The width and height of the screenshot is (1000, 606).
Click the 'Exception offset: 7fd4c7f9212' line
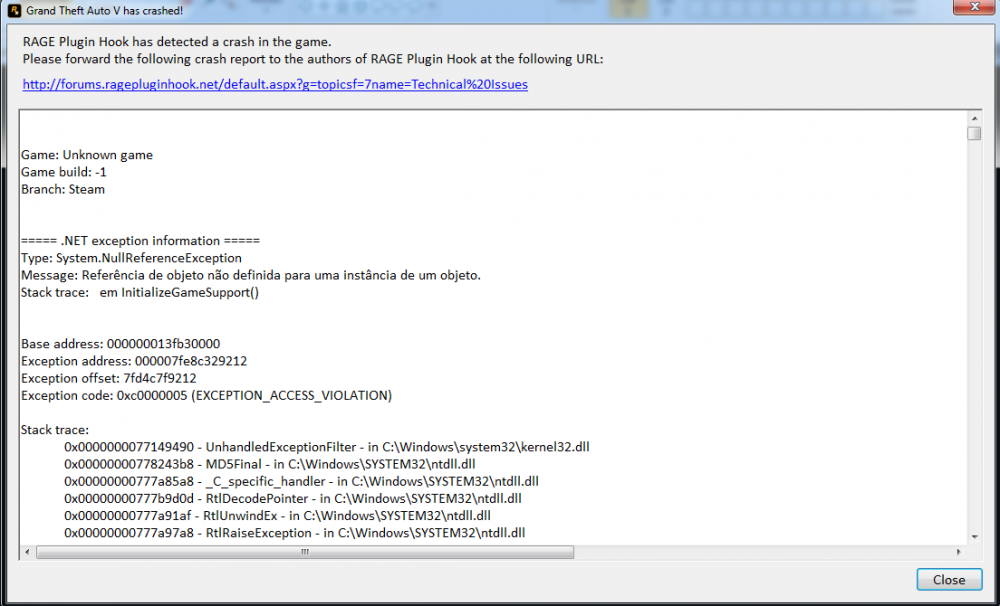pyautogui.click(x=108, y=378)
